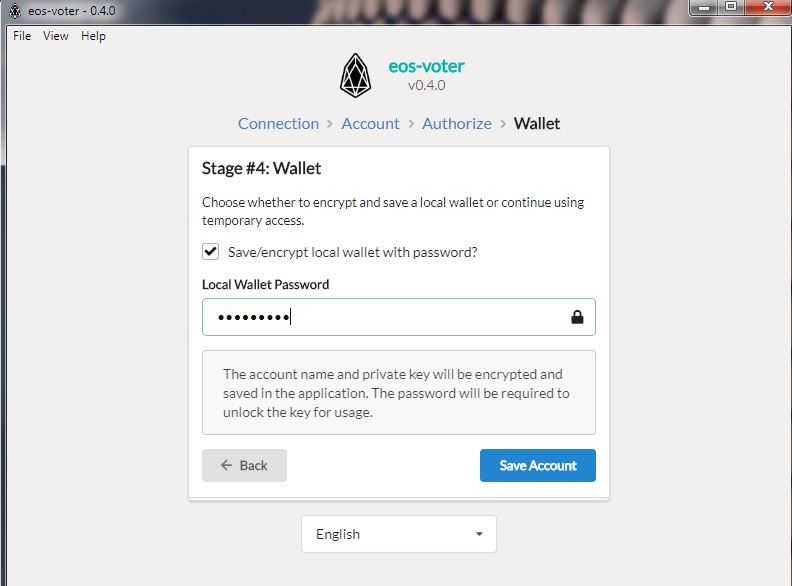
Task: Open the View menu
Action: tap(56, 36)
